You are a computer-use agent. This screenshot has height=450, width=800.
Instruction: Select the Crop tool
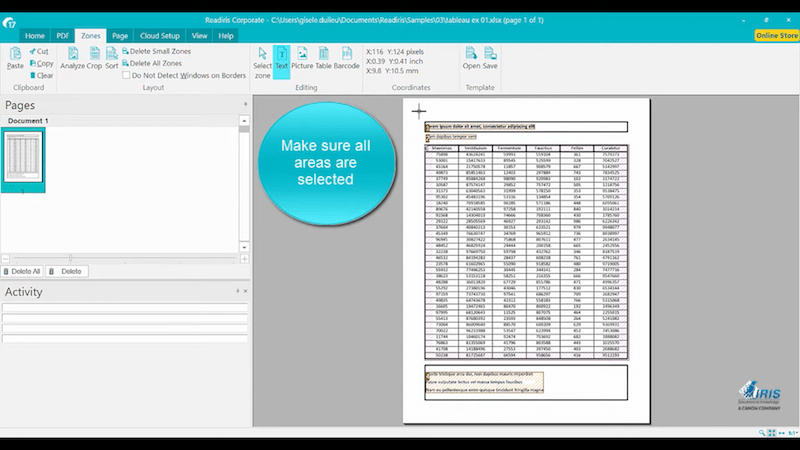click(94, 58)
